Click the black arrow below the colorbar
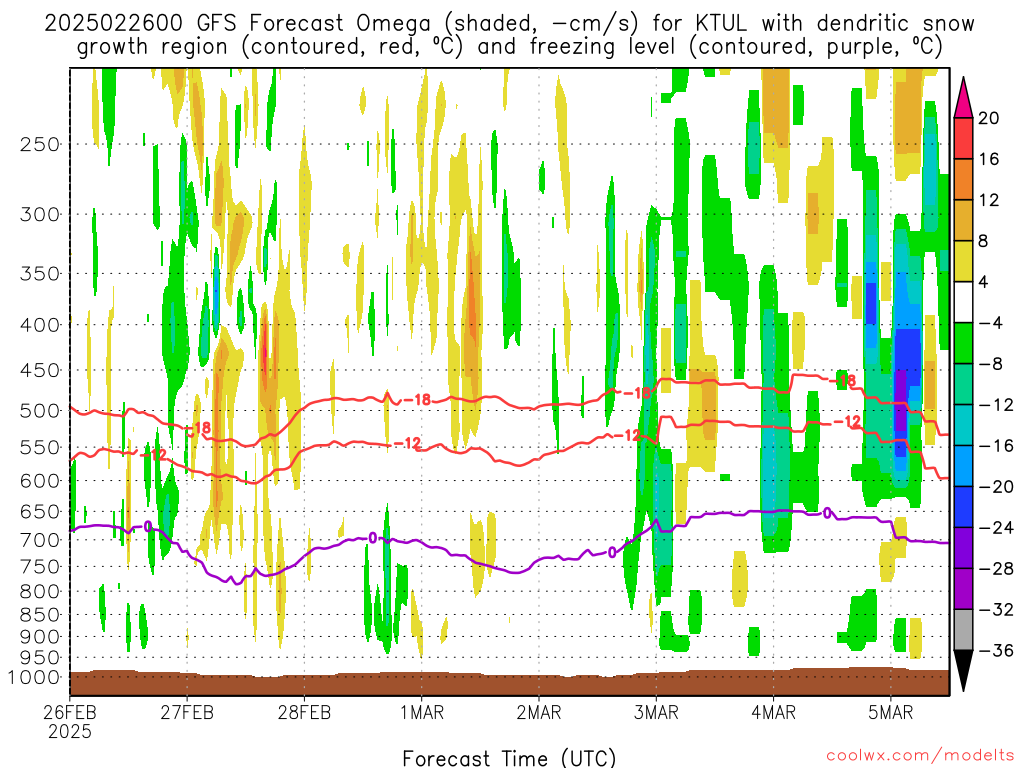The height and width of the screenshot is (768, 1024). coord(963,671)
